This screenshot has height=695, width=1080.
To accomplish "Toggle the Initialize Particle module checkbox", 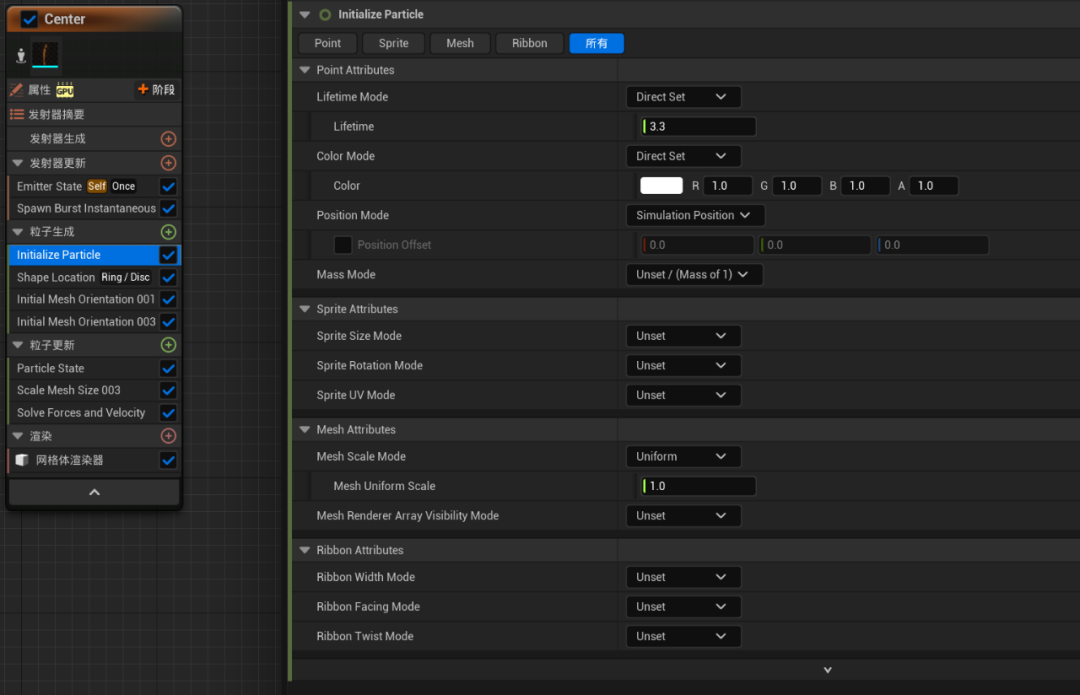I will pos(168,255).
